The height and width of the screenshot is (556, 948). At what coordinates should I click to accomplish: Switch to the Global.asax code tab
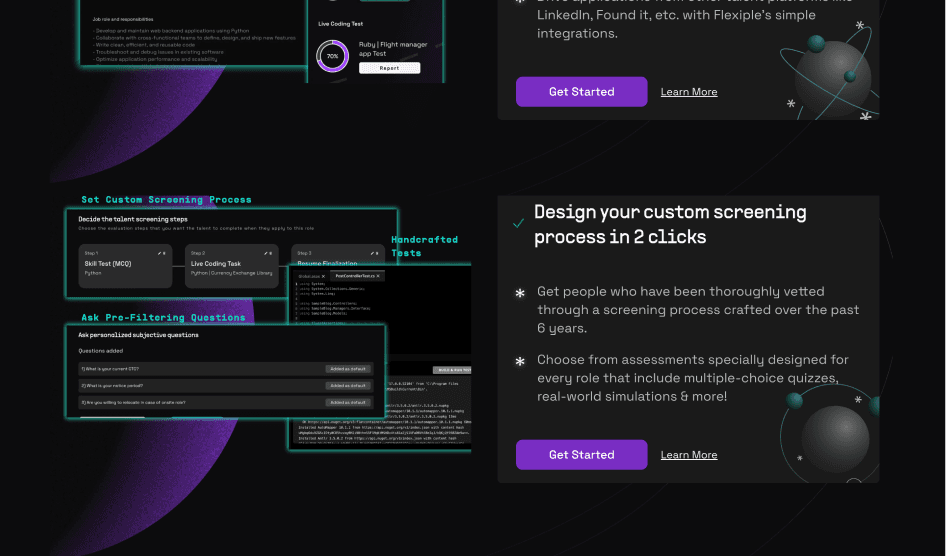click(x=310, y=276)
